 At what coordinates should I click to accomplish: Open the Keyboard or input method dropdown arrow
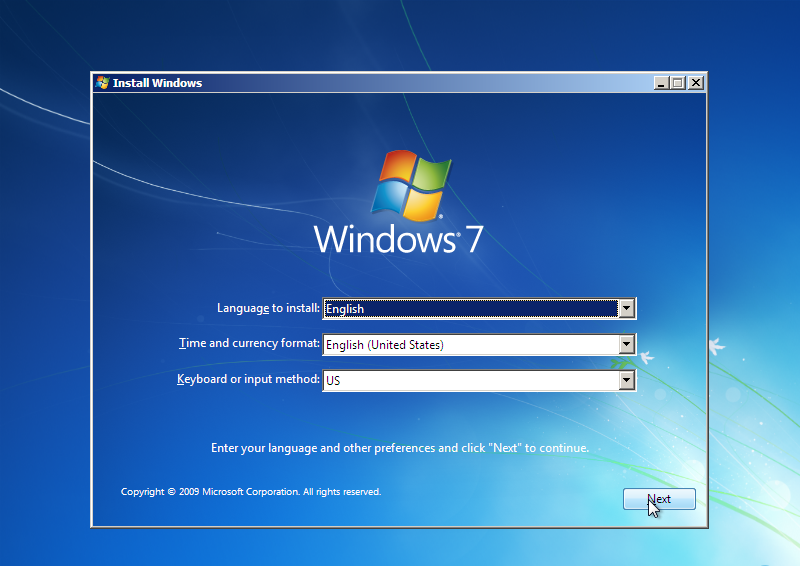pyautogui.click(x=627, y=380)
